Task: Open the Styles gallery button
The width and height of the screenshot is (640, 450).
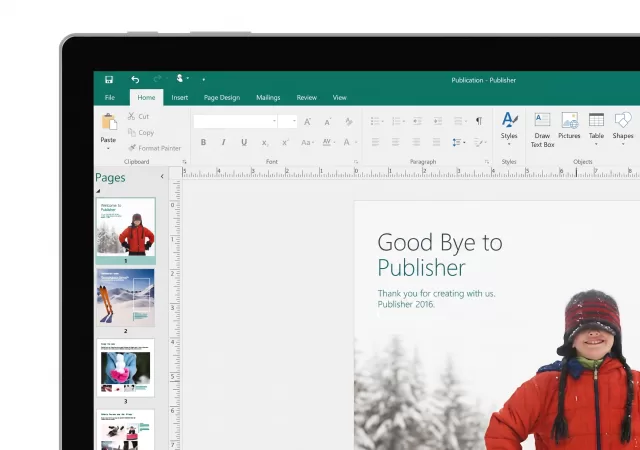Action: [x=509, y=129]
